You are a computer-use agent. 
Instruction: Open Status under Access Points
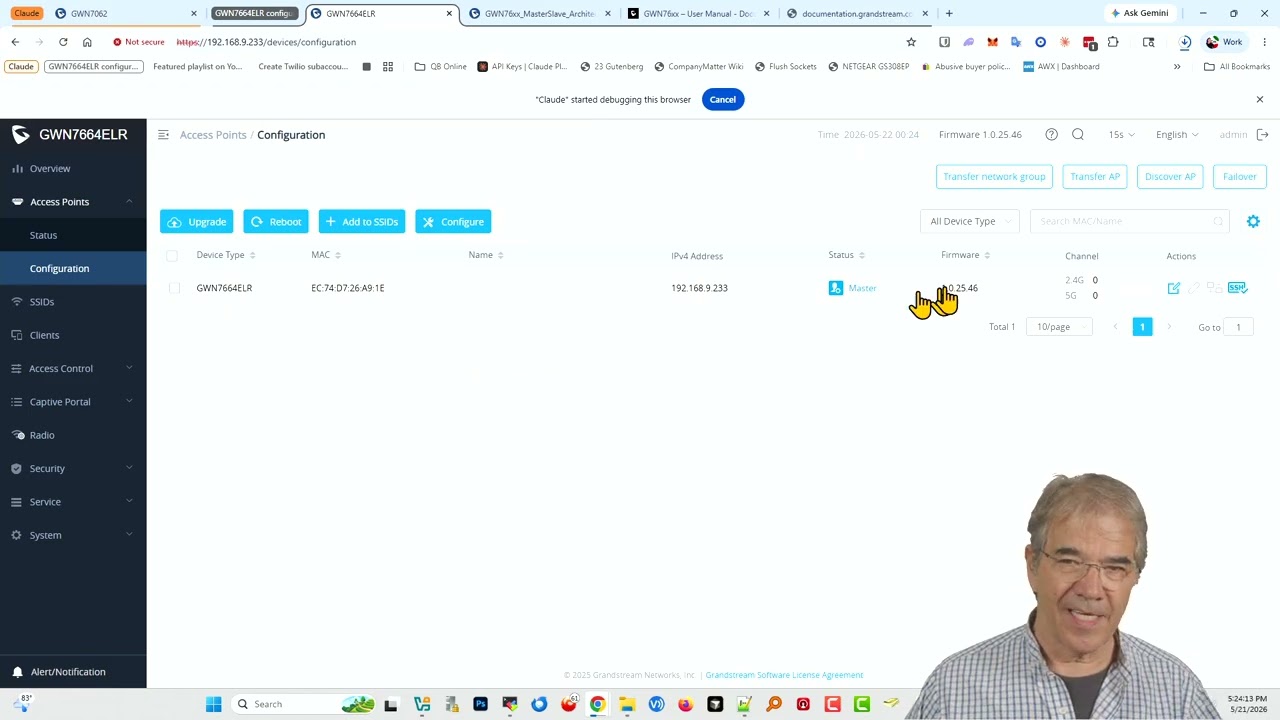(73, 235)
